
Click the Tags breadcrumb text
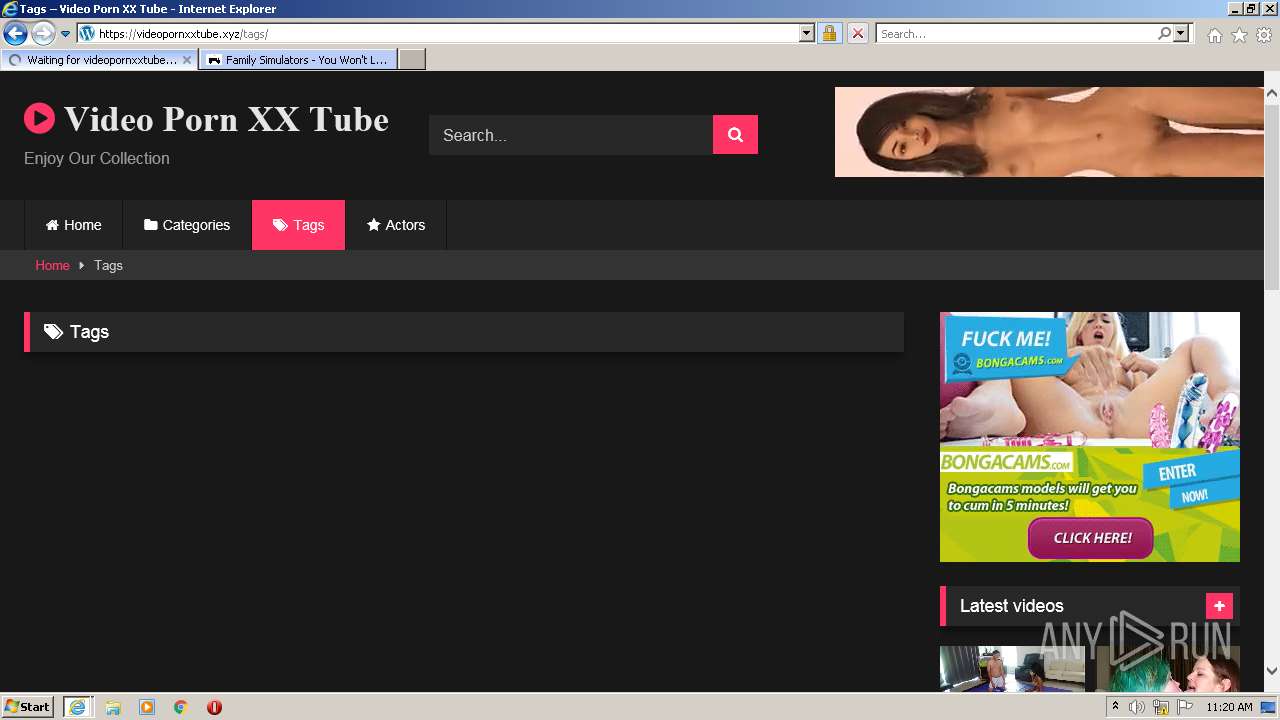(108, 265)
